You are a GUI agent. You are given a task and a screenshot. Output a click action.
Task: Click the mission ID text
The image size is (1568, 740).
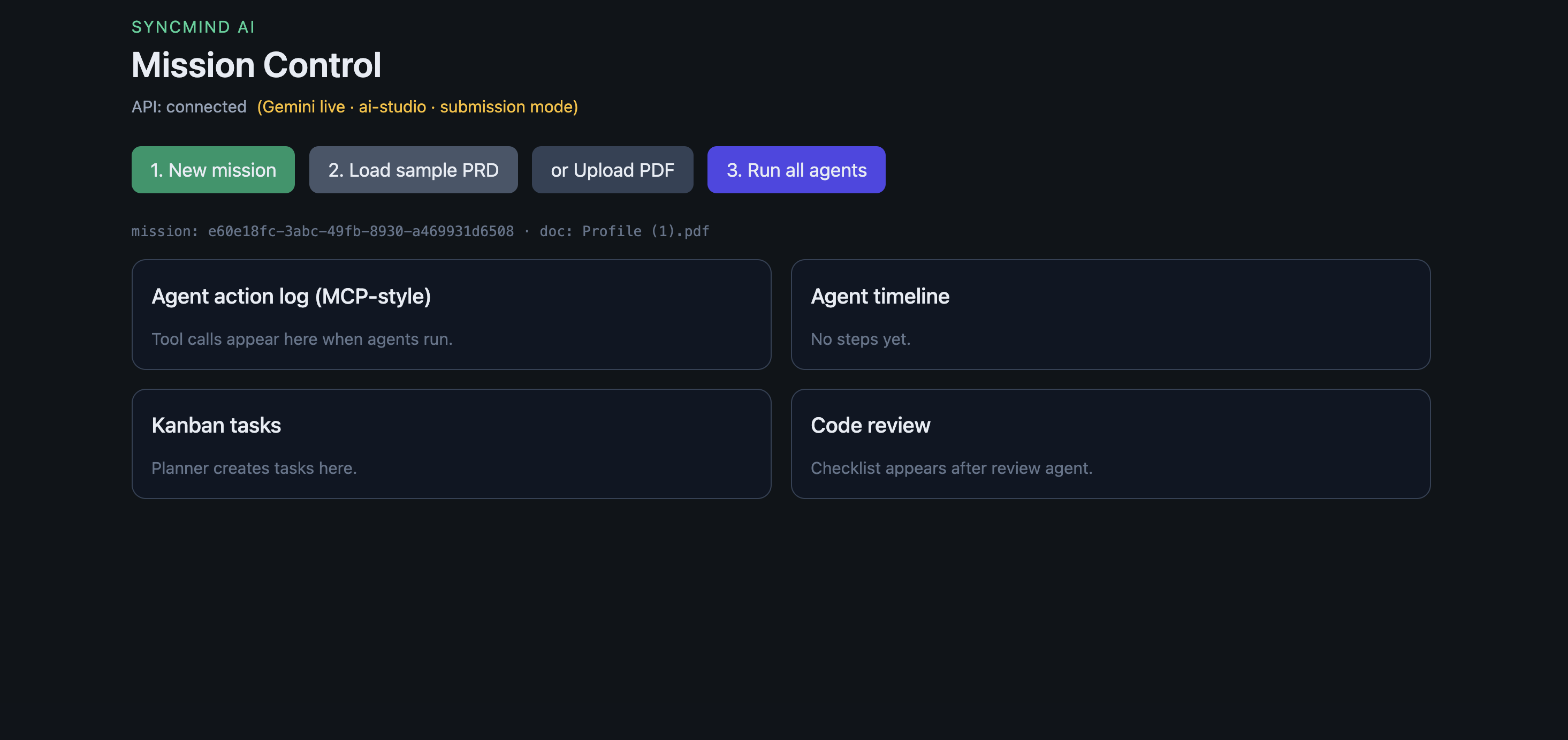coord(323,231)
